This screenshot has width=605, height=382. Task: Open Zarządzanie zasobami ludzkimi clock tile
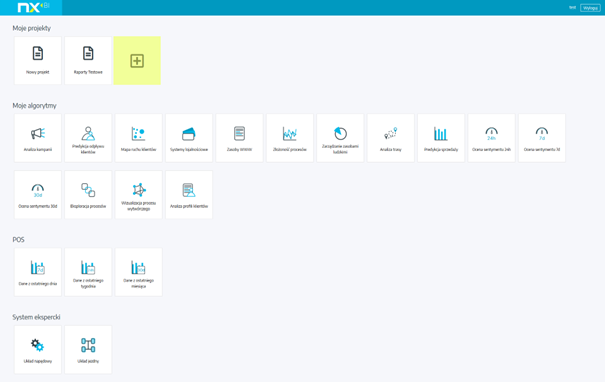(340, 138)
